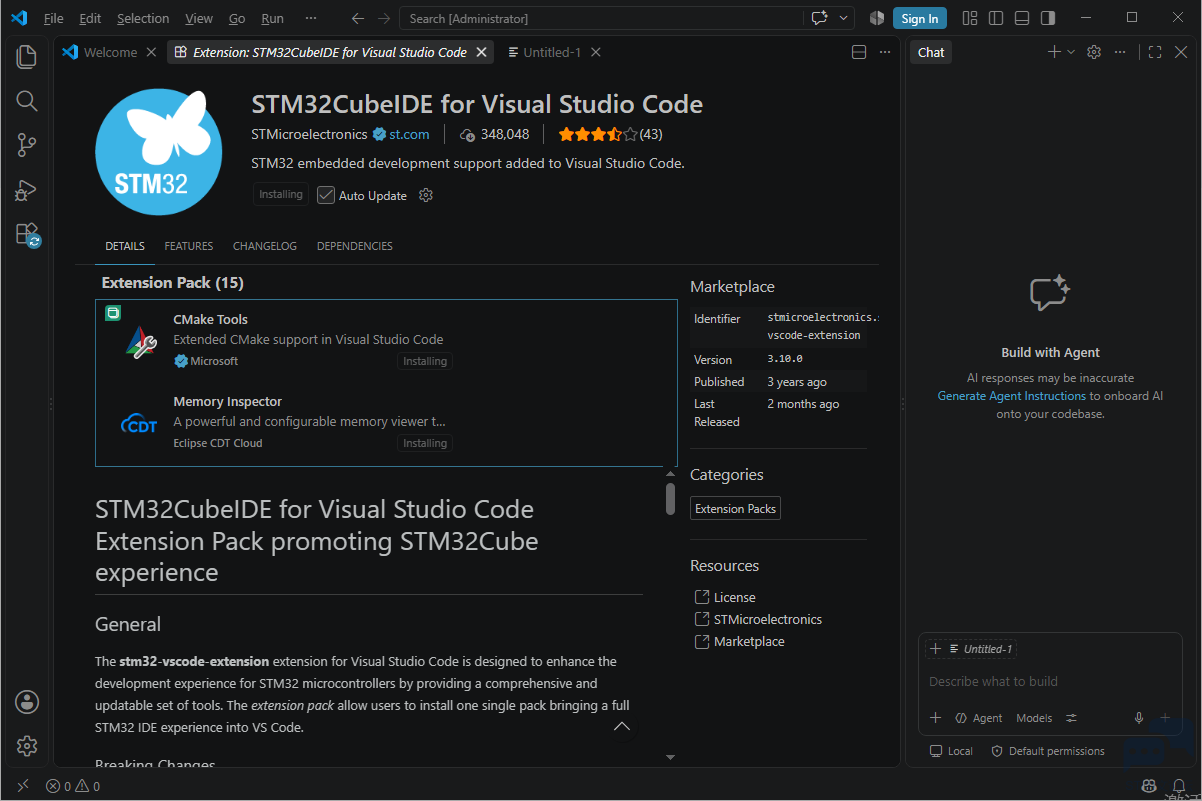Open the new chat dropdown chevron

1071,52
